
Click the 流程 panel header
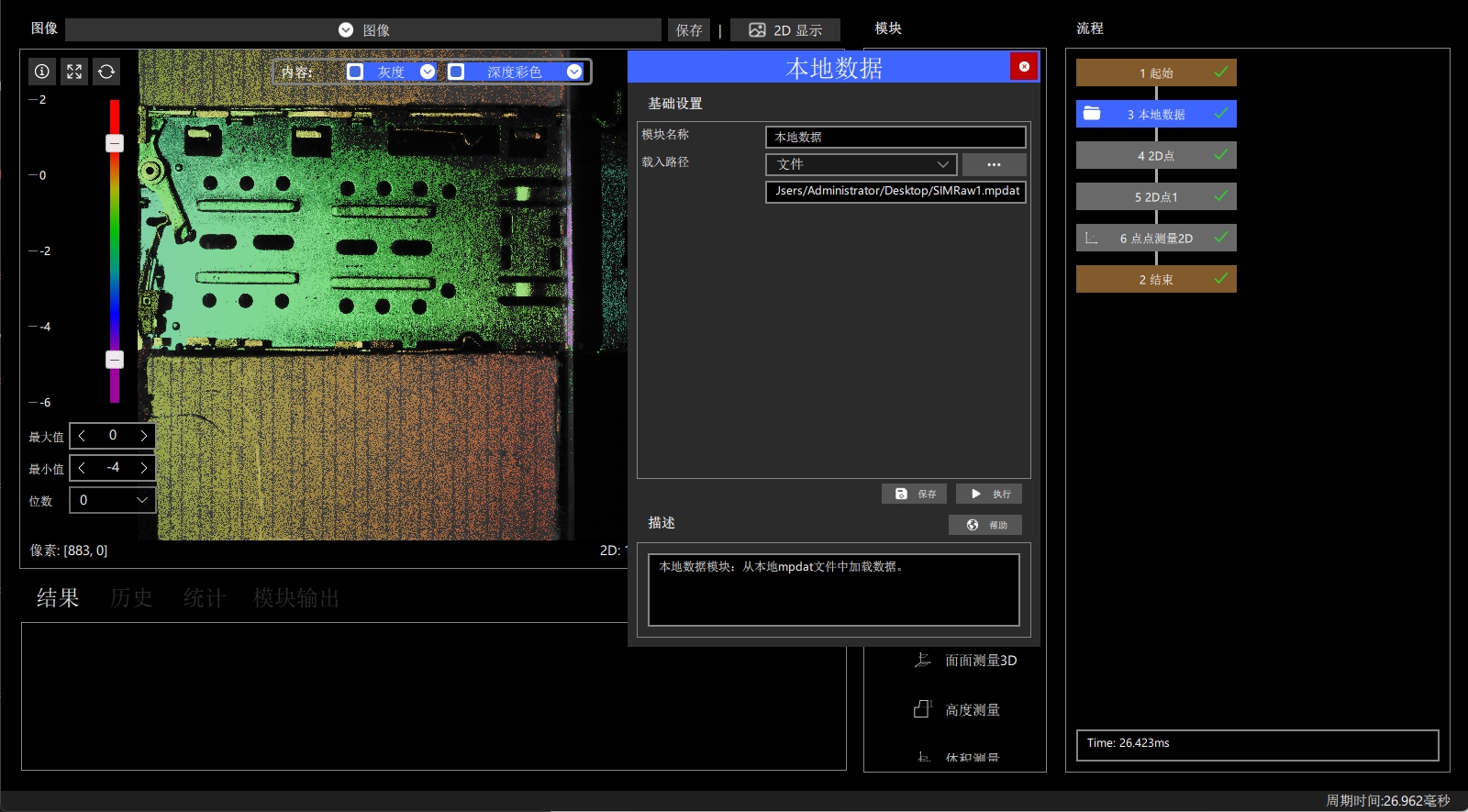1090,28
